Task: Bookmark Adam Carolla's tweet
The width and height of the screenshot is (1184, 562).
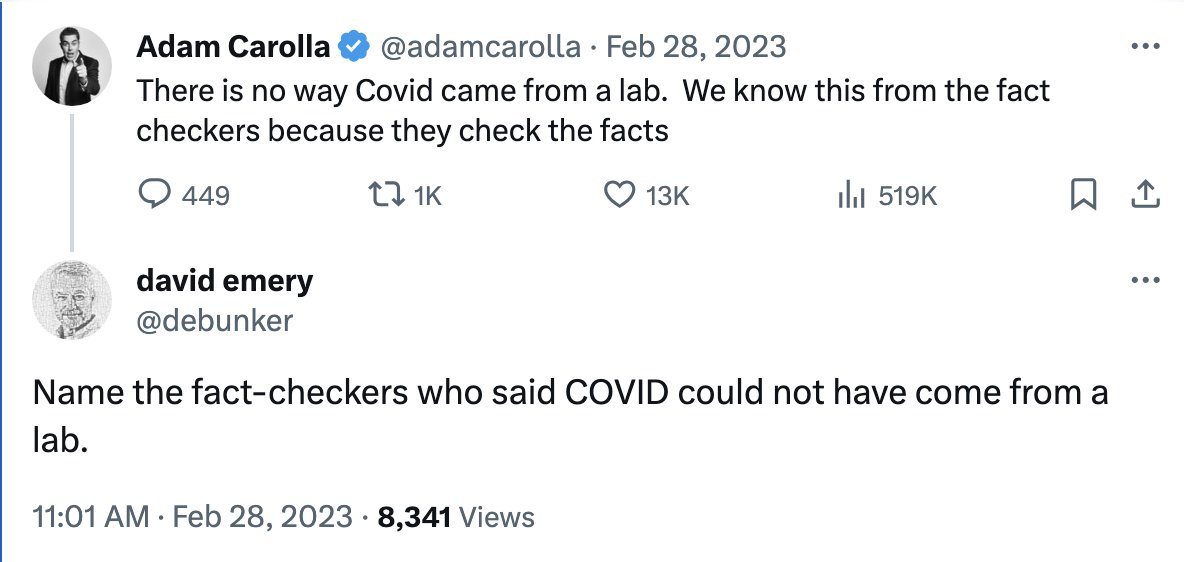Action: (x=1082, y=194)
